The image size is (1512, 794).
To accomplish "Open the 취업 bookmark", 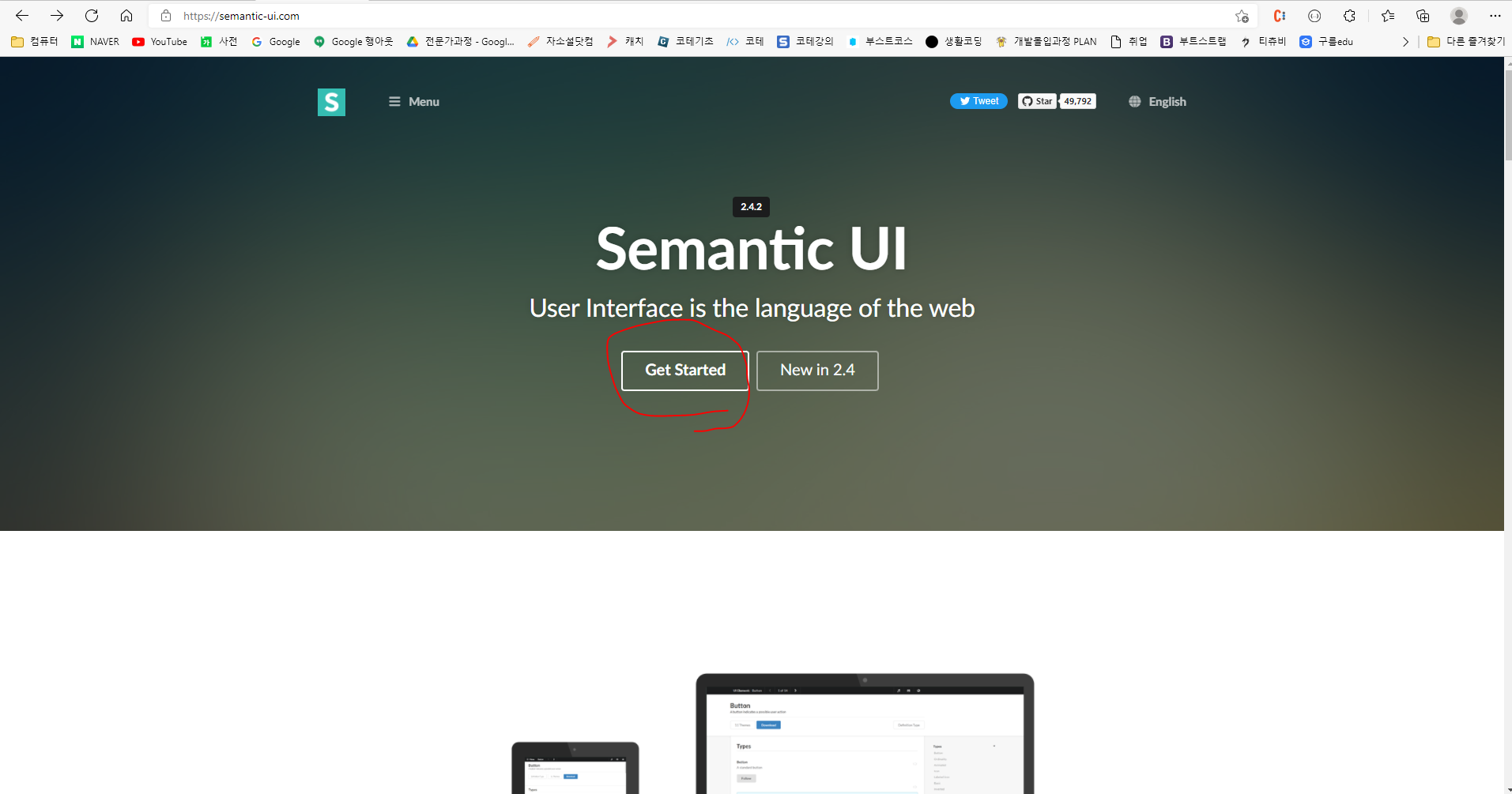I will [x=1129, y=42].
